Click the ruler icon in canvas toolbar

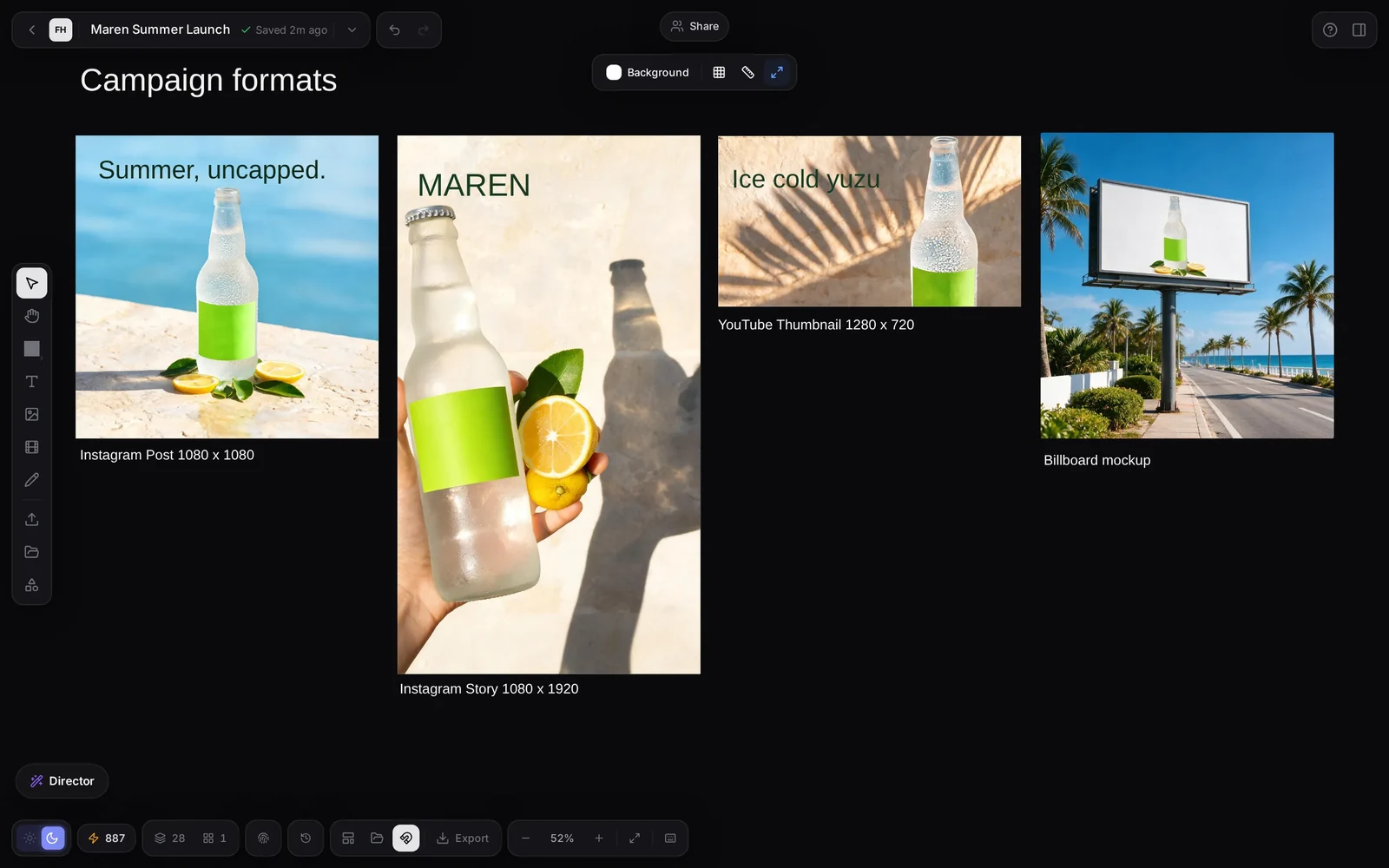pos(748,72)
